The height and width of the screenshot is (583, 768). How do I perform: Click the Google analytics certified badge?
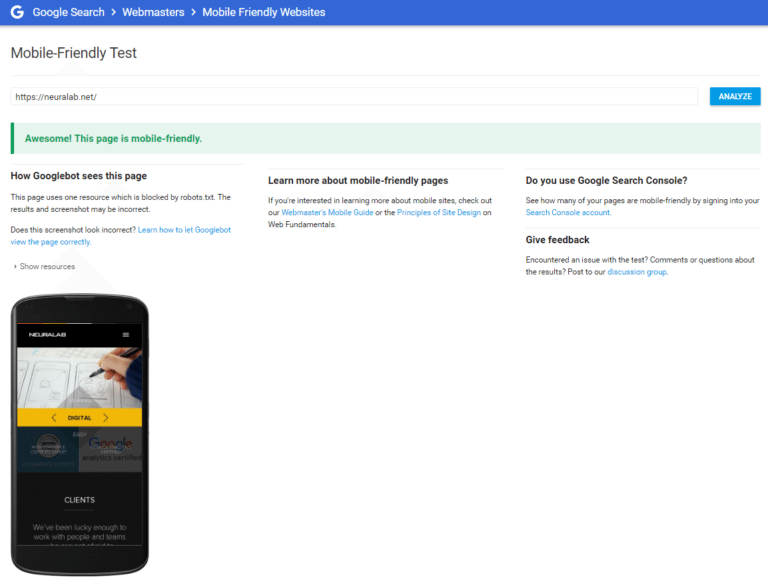point(111,449)
